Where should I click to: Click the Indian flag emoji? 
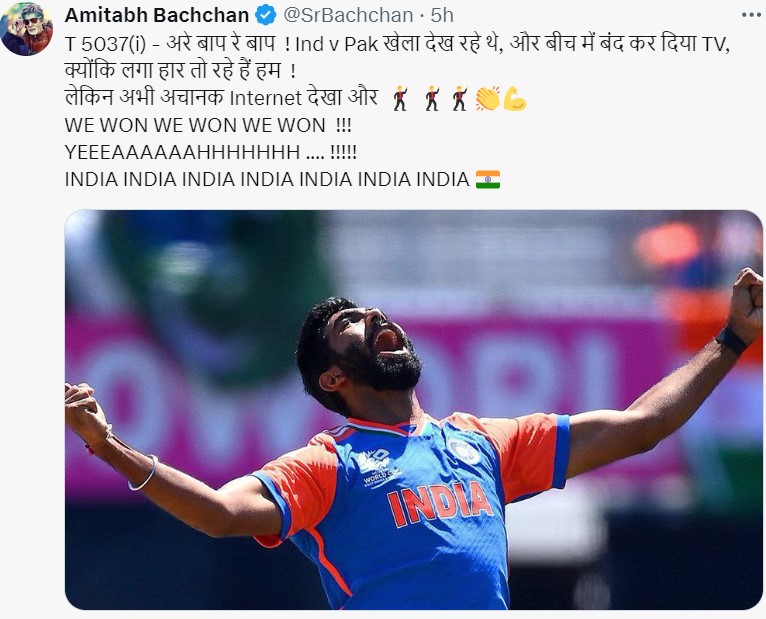pos(488,179)
